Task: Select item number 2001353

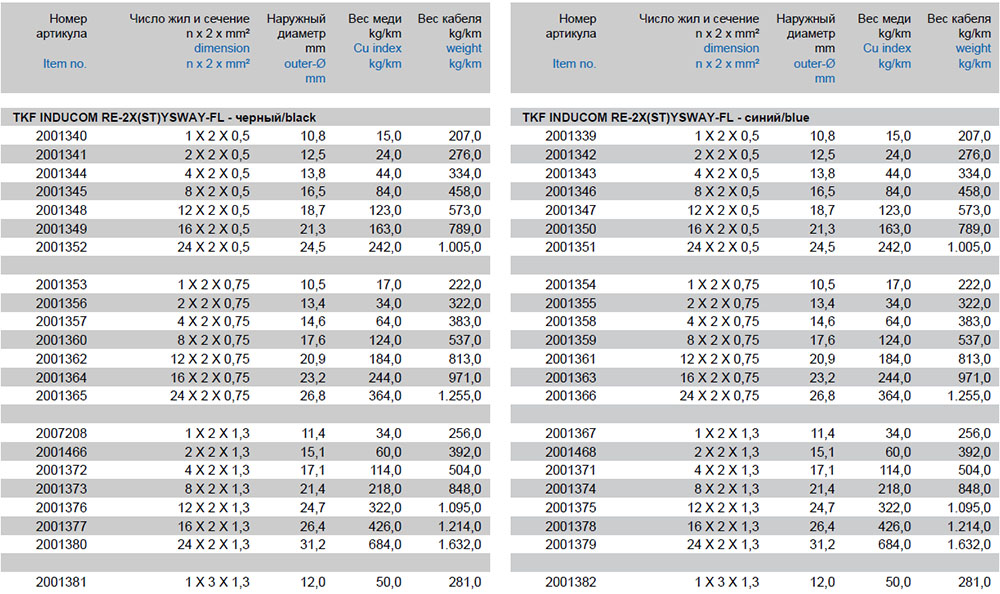Action: pos(61,285)
